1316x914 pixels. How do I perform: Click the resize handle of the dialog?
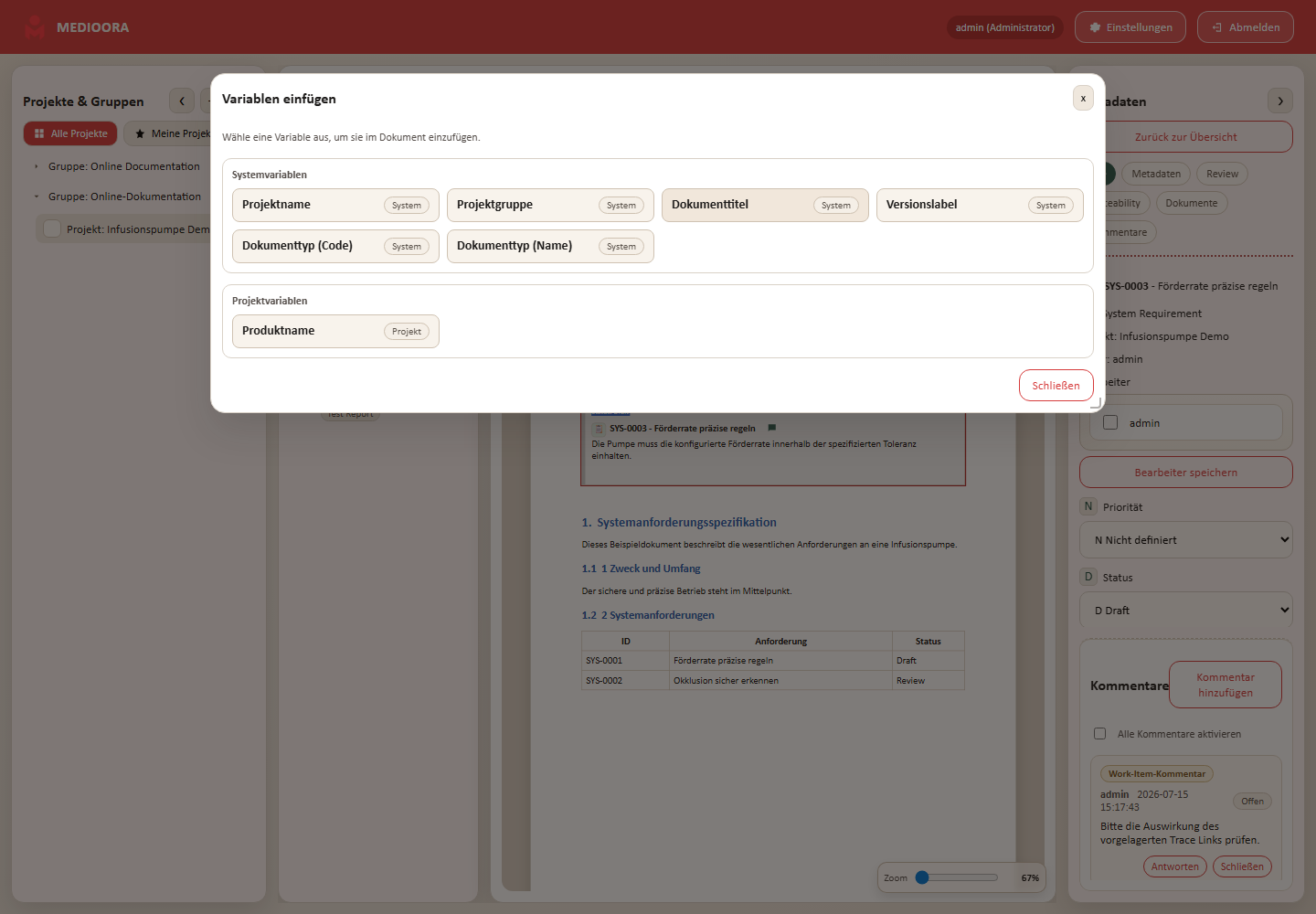1096,403
